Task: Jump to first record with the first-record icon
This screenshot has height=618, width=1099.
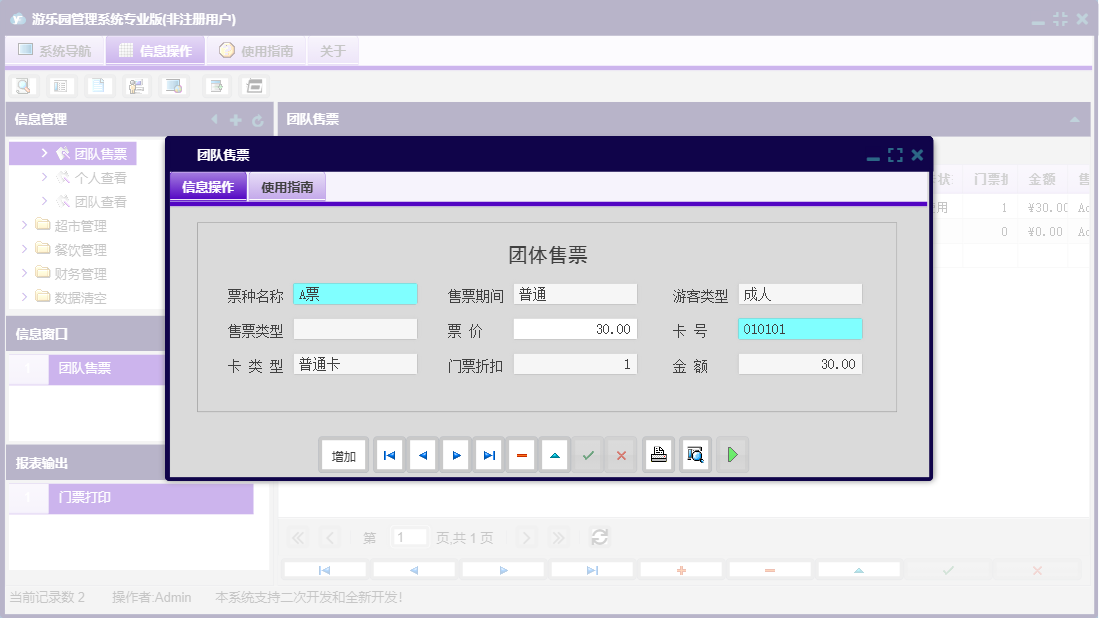Action: 388,454
